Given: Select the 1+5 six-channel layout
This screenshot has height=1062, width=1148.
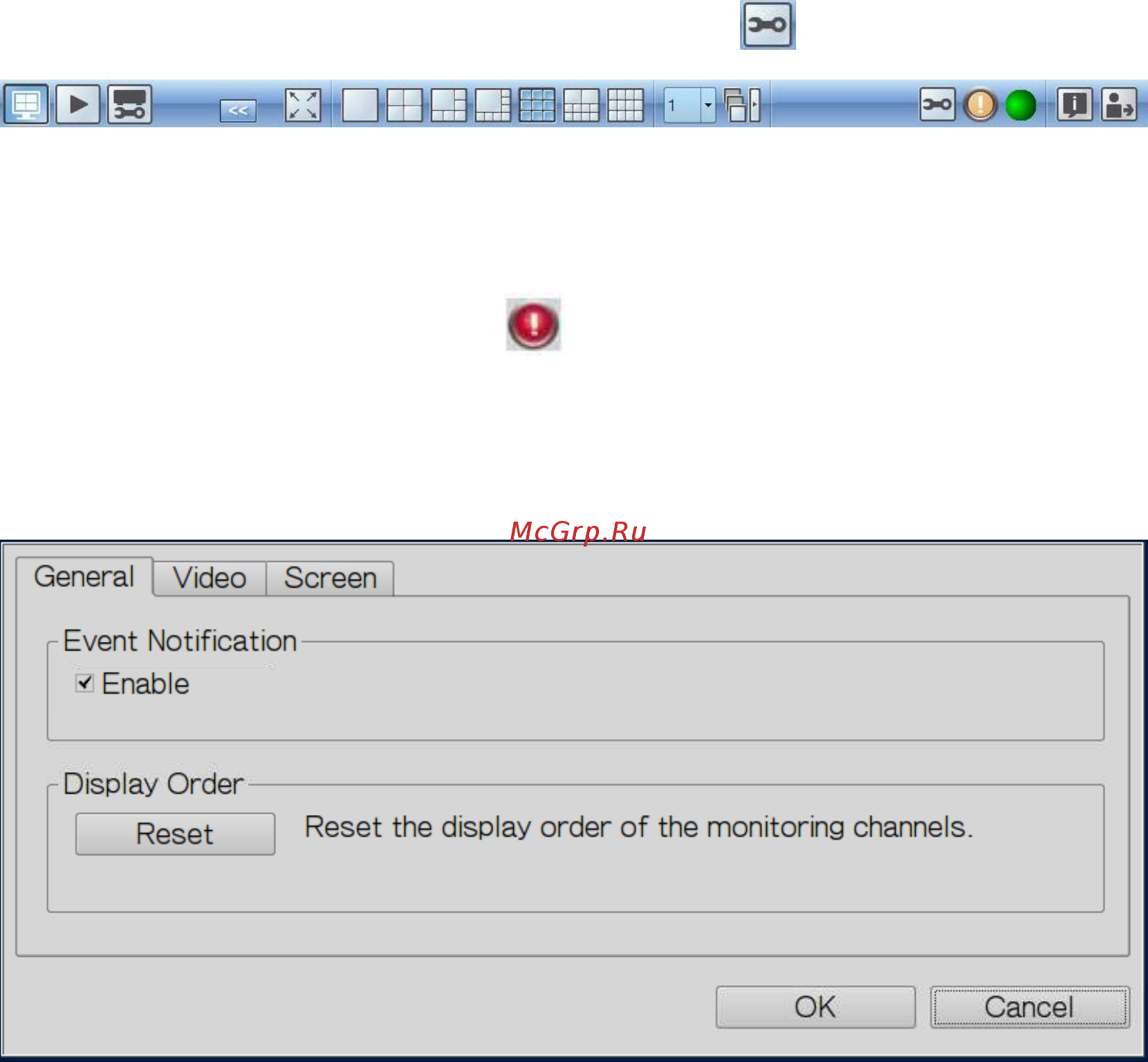Looking at the screenshot, I should coord(448,105).
